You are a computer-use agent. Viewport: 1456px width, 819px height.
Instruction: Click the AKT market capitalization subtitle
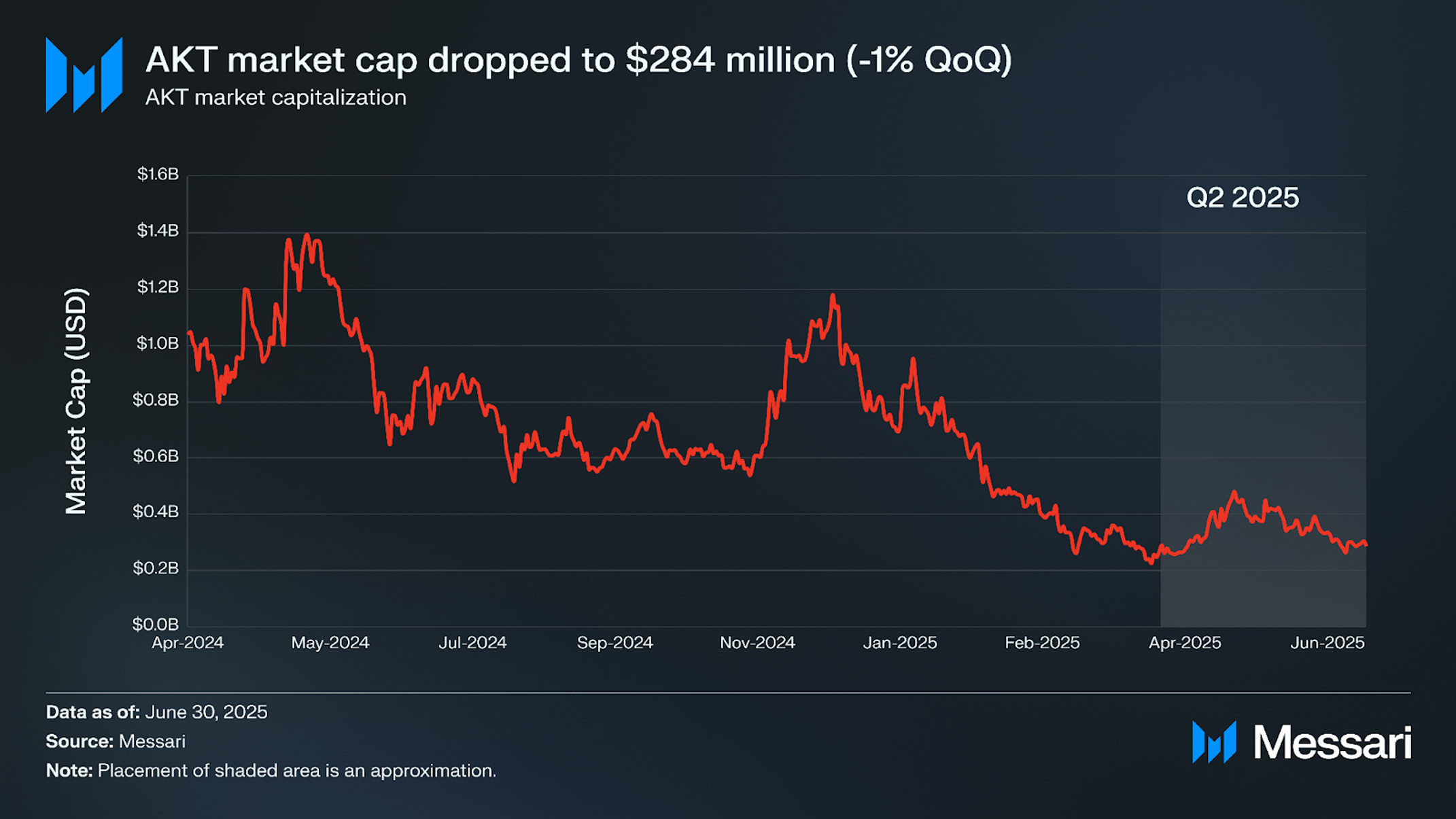(x=276, y=97)
